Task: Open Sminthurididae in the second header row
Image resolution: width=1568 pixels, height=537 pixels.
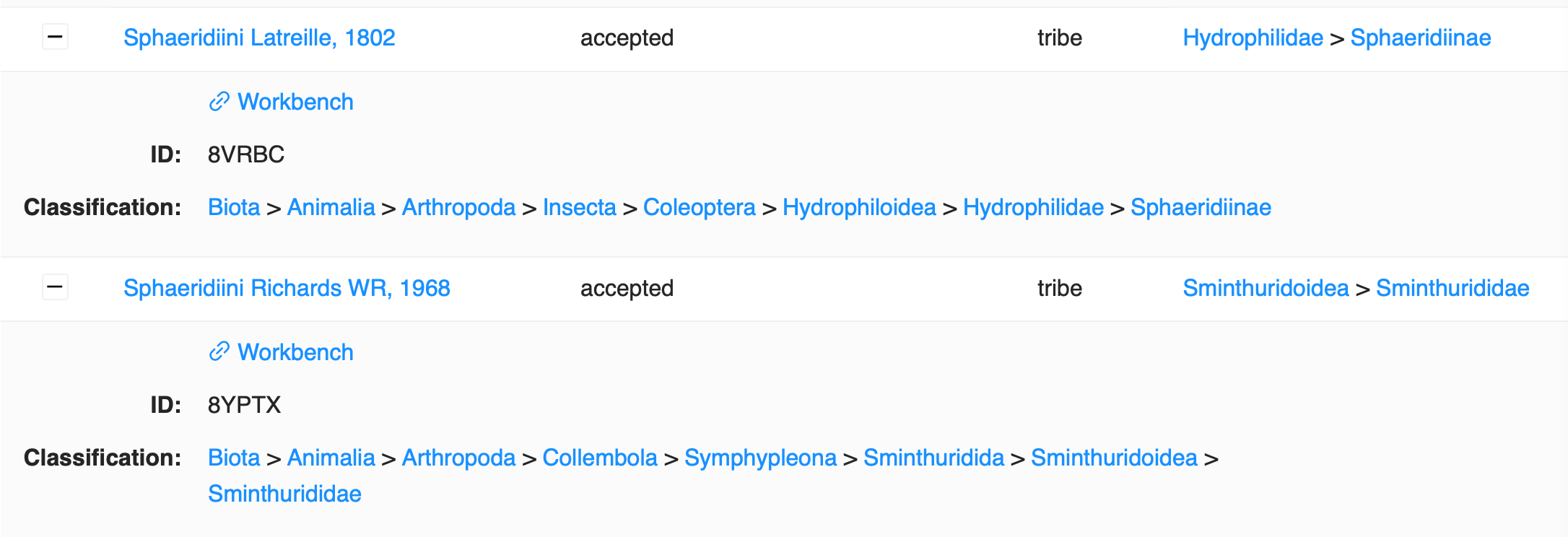Action: (1452, 287)
